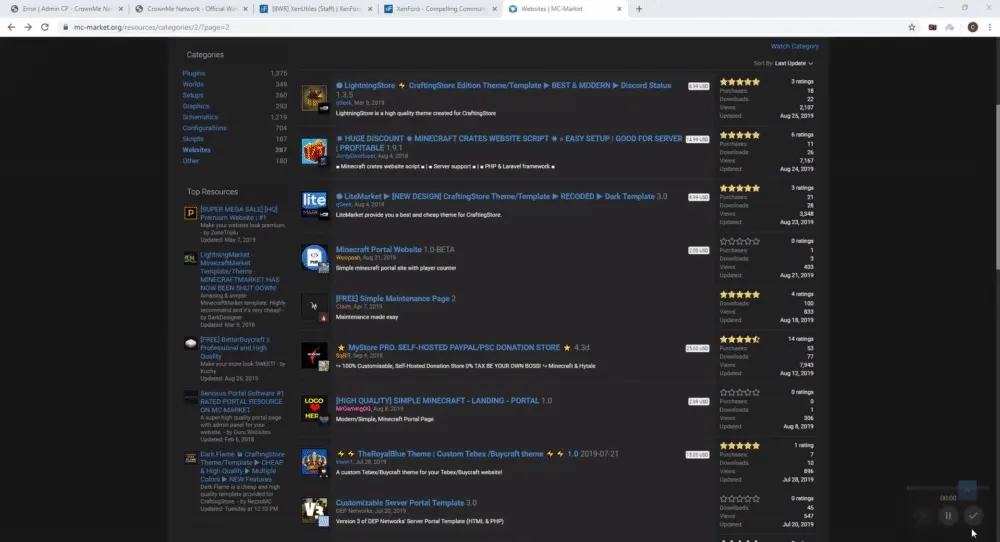The width and height of the screenshot is (1000, 542).
Task: Open the V3 Server Portal Template thumbnail
Action: 314,511
